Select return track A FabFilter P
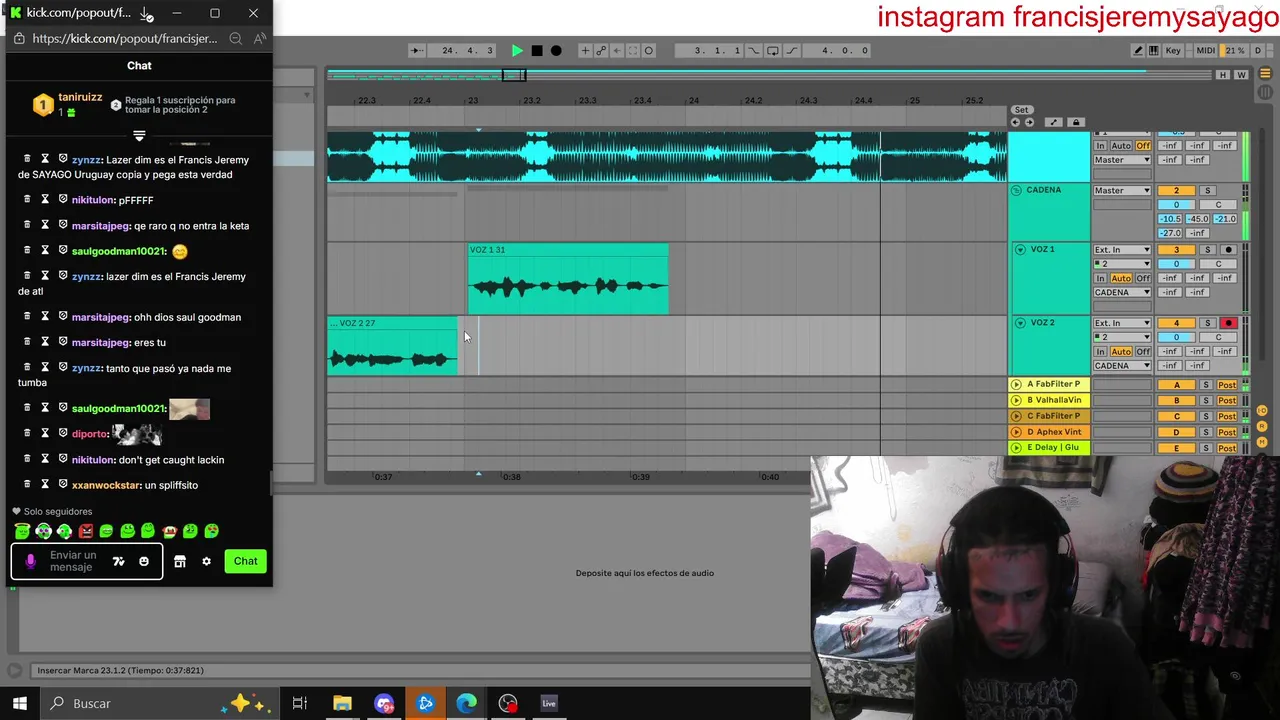Image resolution: width=1280 pixels, height=720 pixels. click(1053, 384)
